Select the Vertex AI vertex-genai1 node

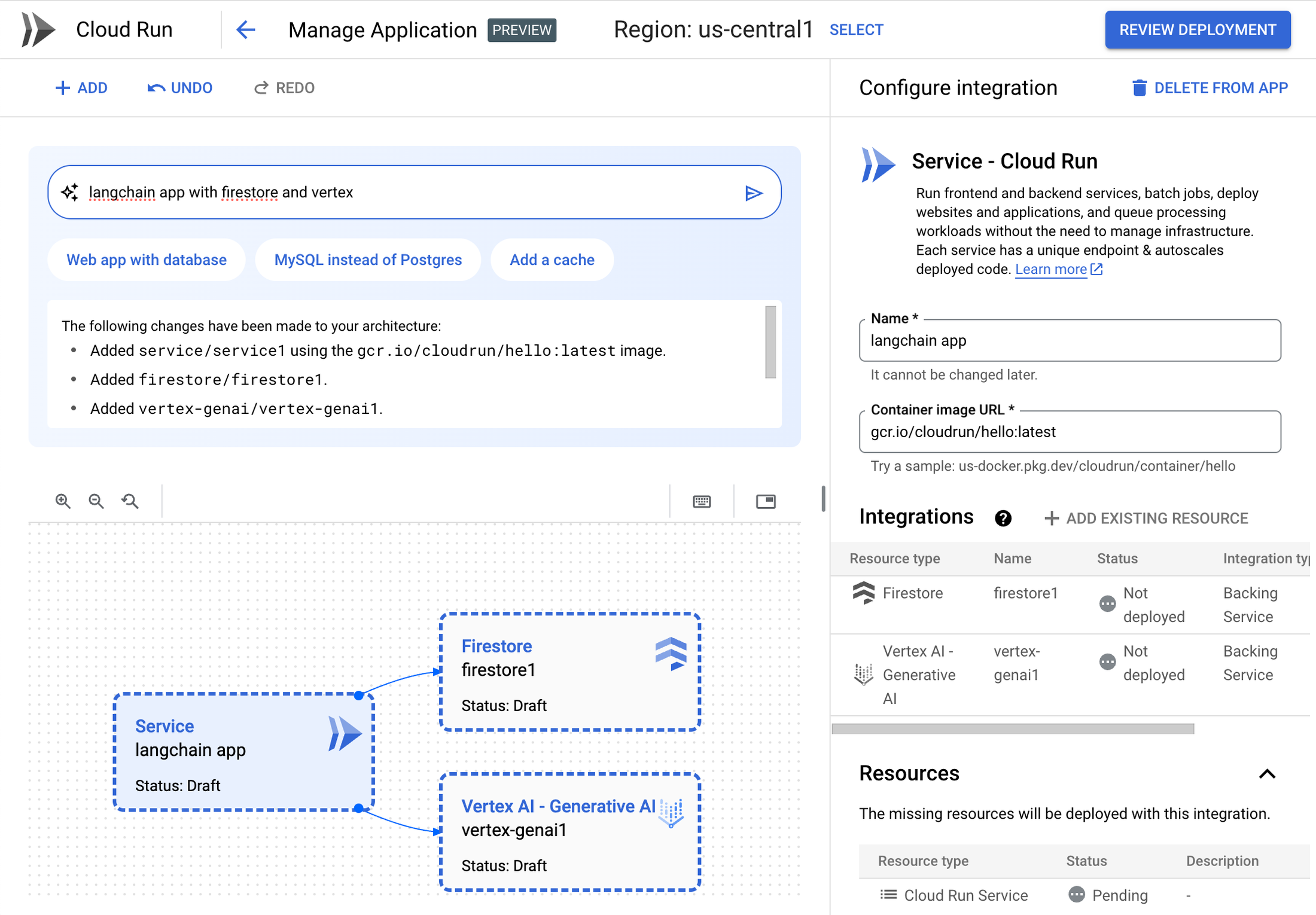570,832
